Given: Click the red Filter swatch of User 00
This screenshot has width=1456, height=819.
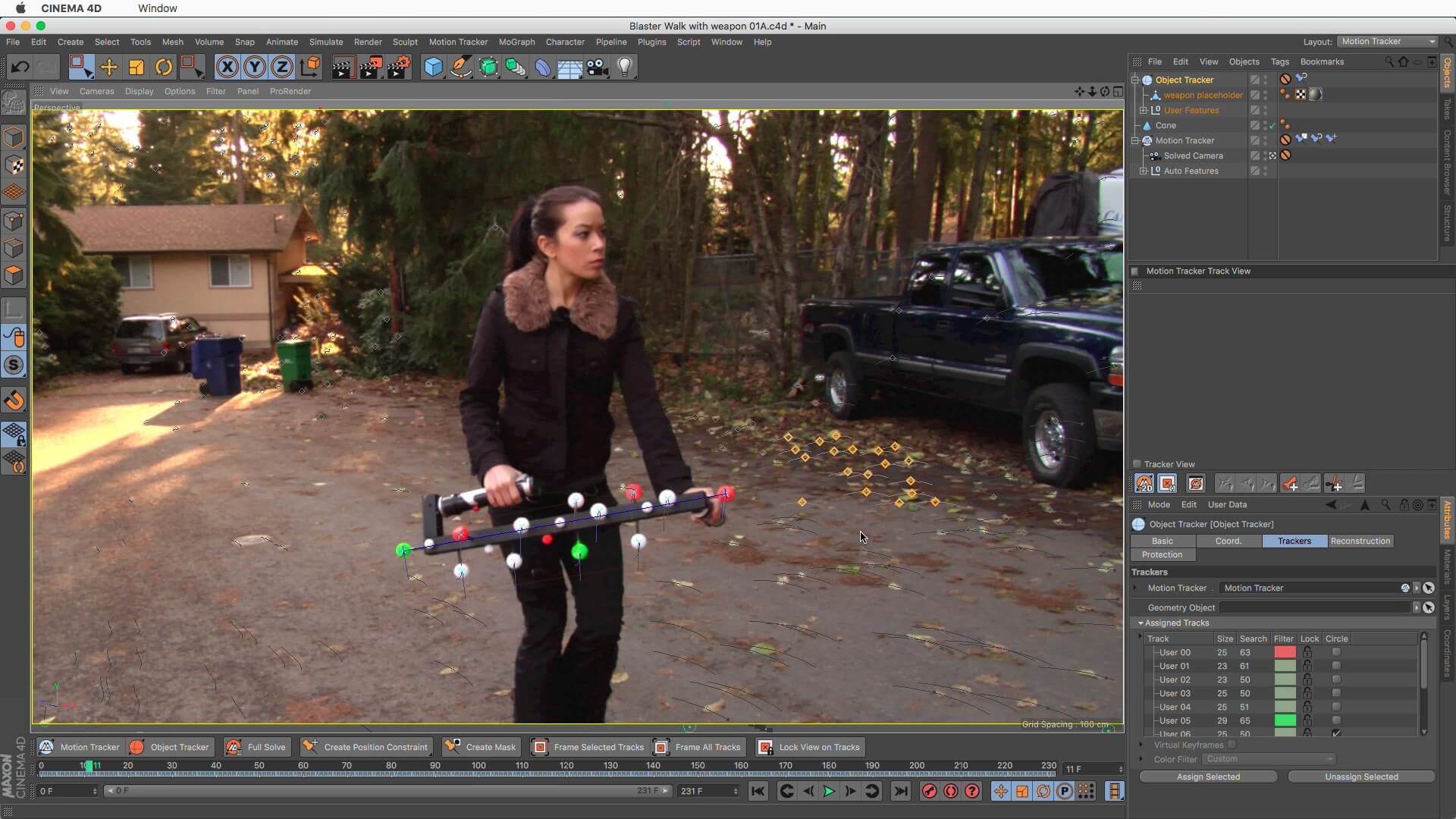Looking at the screenshot, I should (x=1285, y=652).
